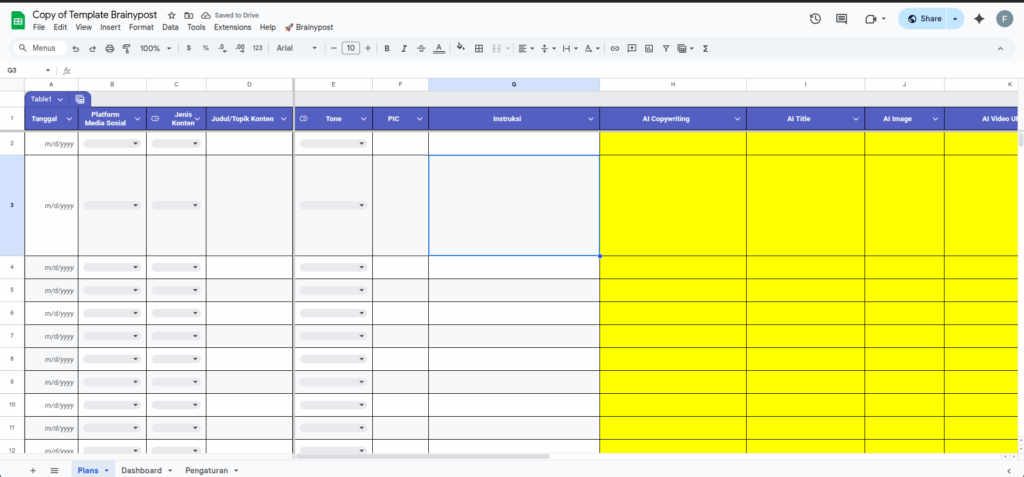The height and width of the screenshot is (477, 1024).
Task: Open the Borders tool
Action: (x=479, y=48)
